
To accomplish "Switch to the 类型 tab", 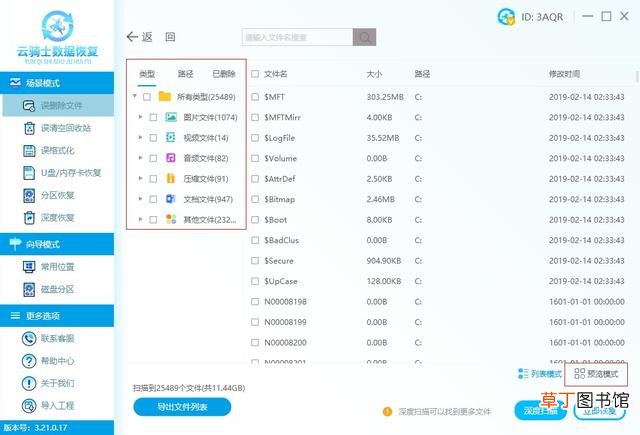I will [x=147, y=74].
